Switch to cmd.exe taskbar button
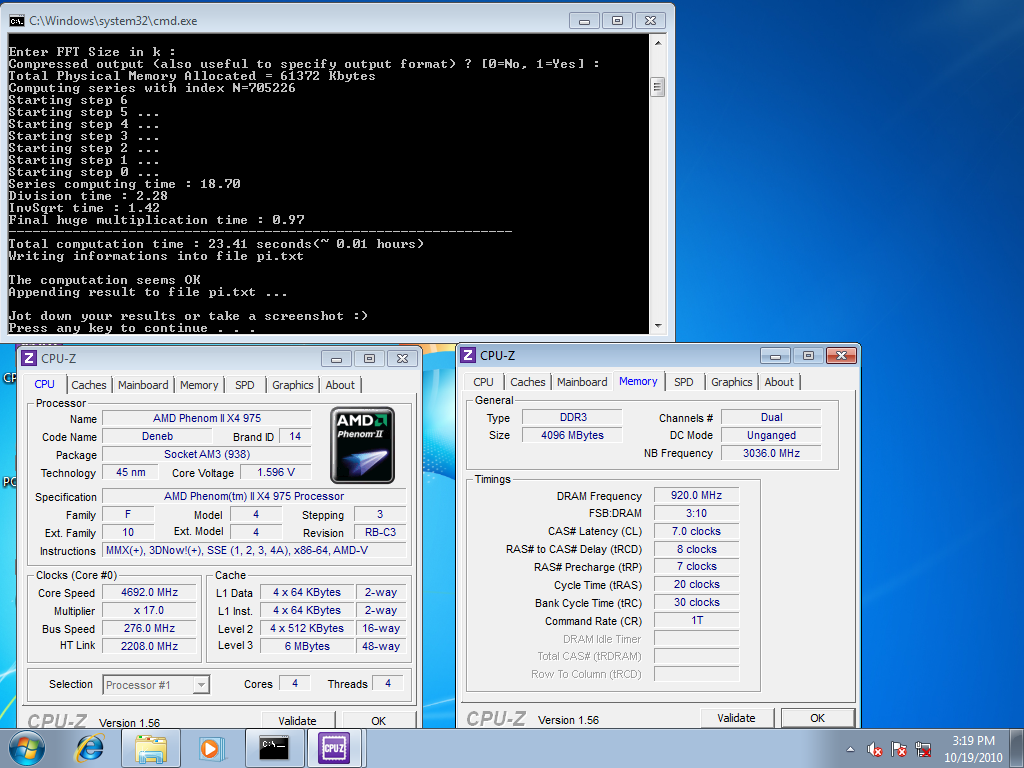Image resolution: width=1024 pixels, height=768 pixels. [x=274, y=748]
